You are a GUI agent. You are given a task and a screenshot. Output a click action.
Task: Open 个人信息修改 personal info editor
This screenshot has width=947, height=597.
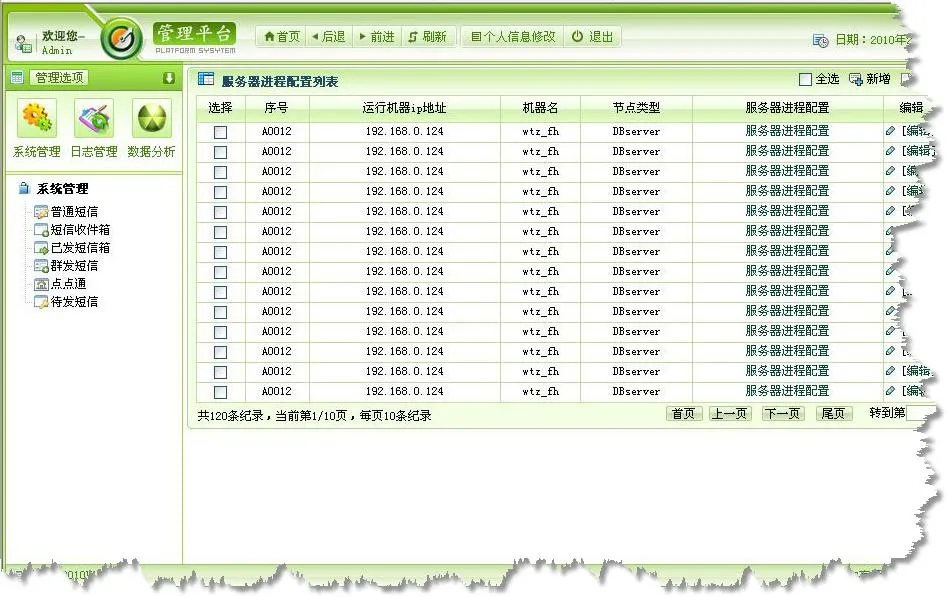[x=513, y=37]
